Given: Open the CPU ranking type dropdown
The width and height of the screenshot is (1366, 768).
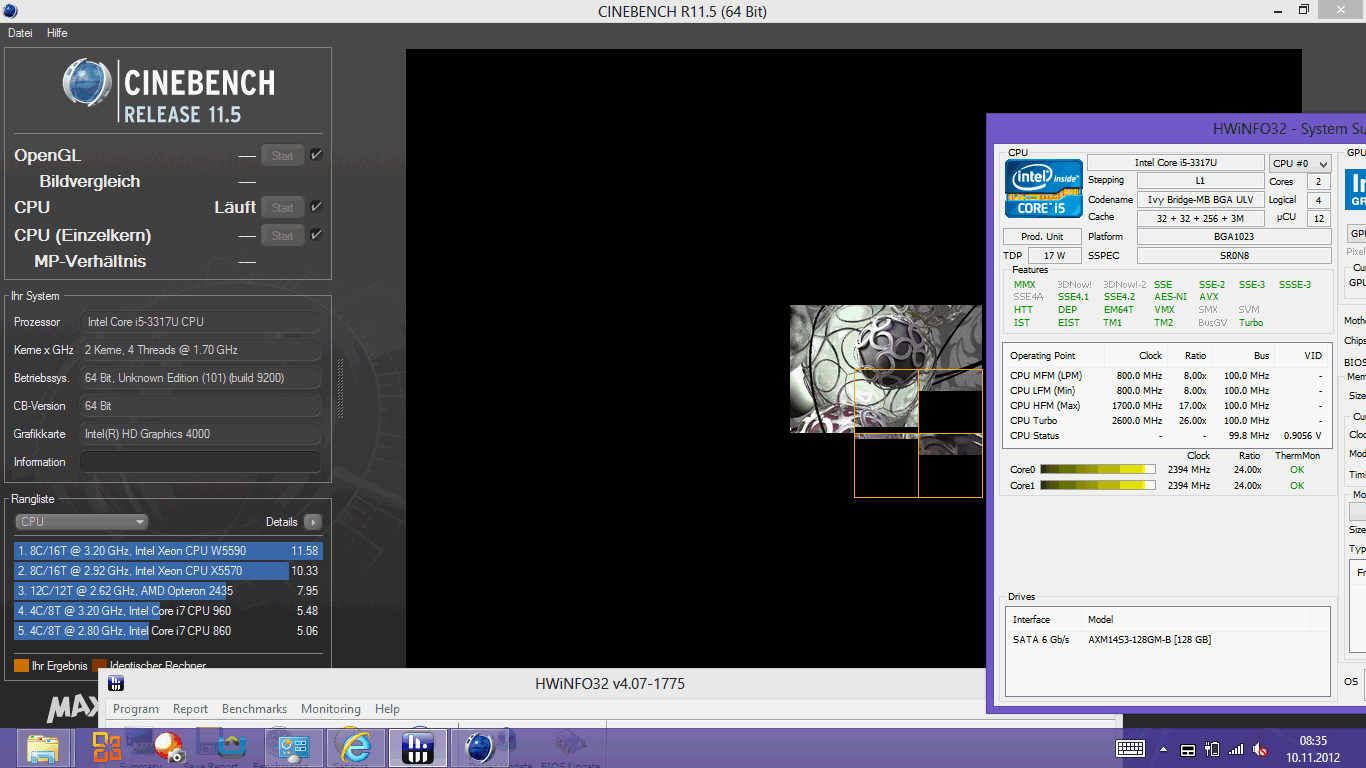Looking at the screenshot, I should coord(82,522).
